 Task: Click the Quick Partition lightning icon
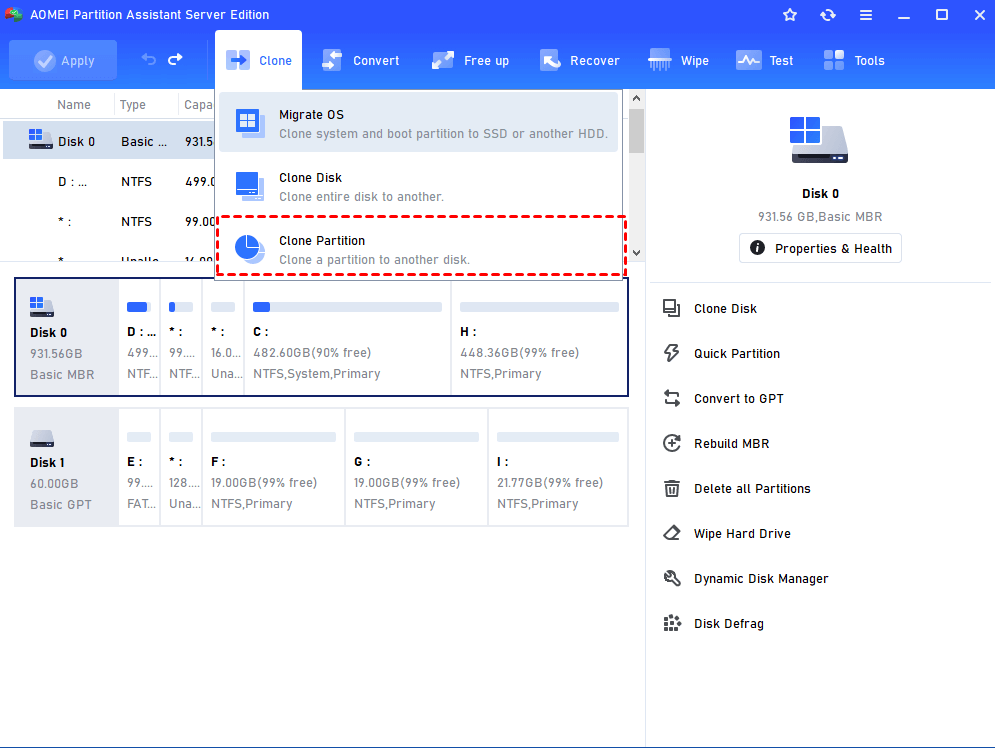click(x=671, y=353)
